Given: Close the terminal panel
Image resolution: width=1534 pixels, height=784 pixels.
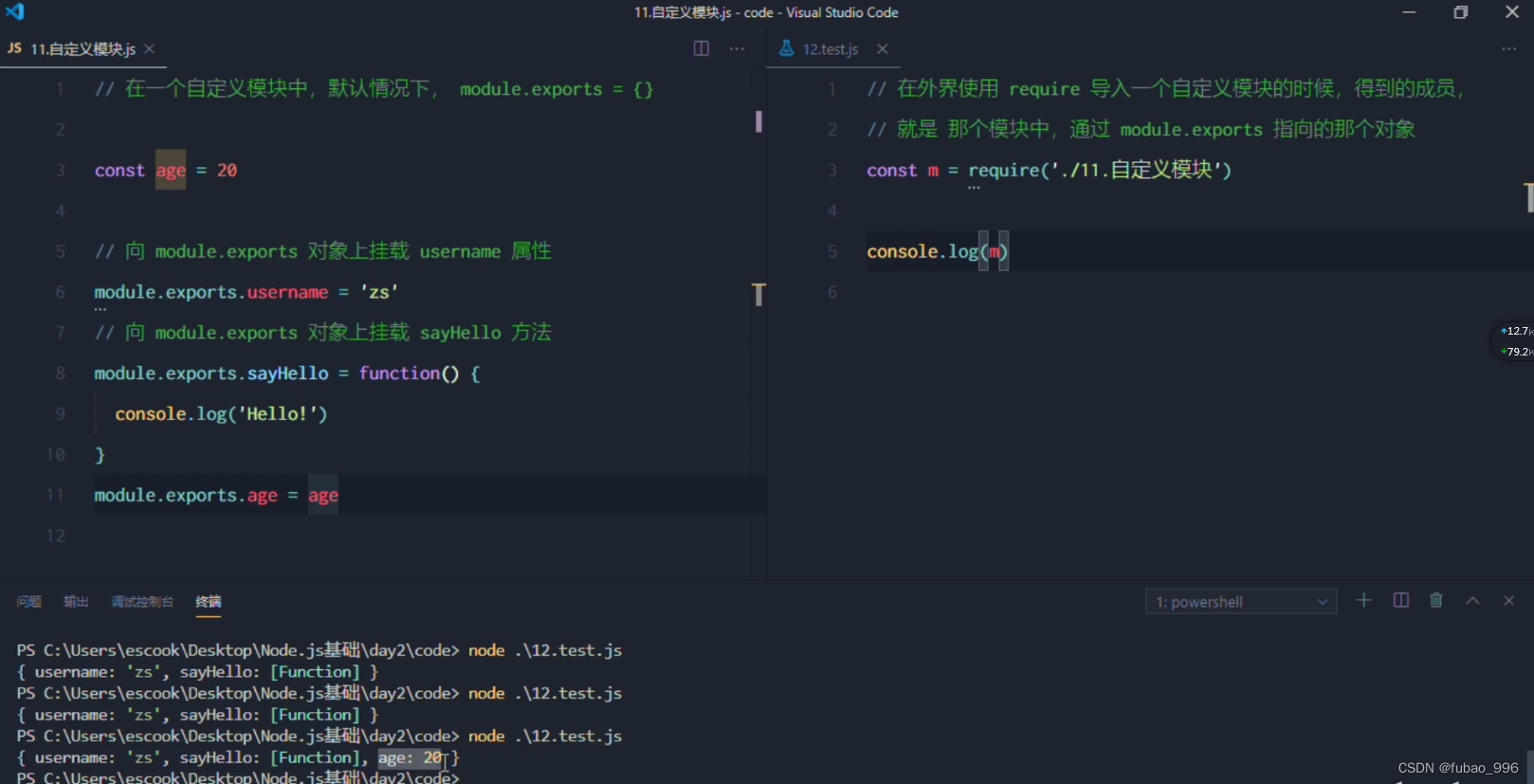Looking at the screenshot, I should (1508, 600).
